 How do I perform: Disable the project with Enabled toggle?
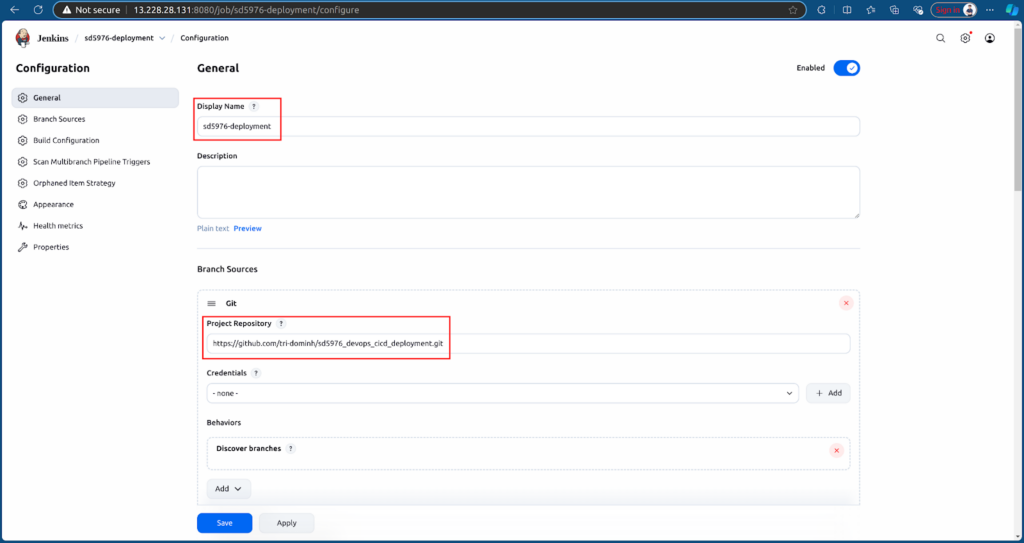point(846,68)
